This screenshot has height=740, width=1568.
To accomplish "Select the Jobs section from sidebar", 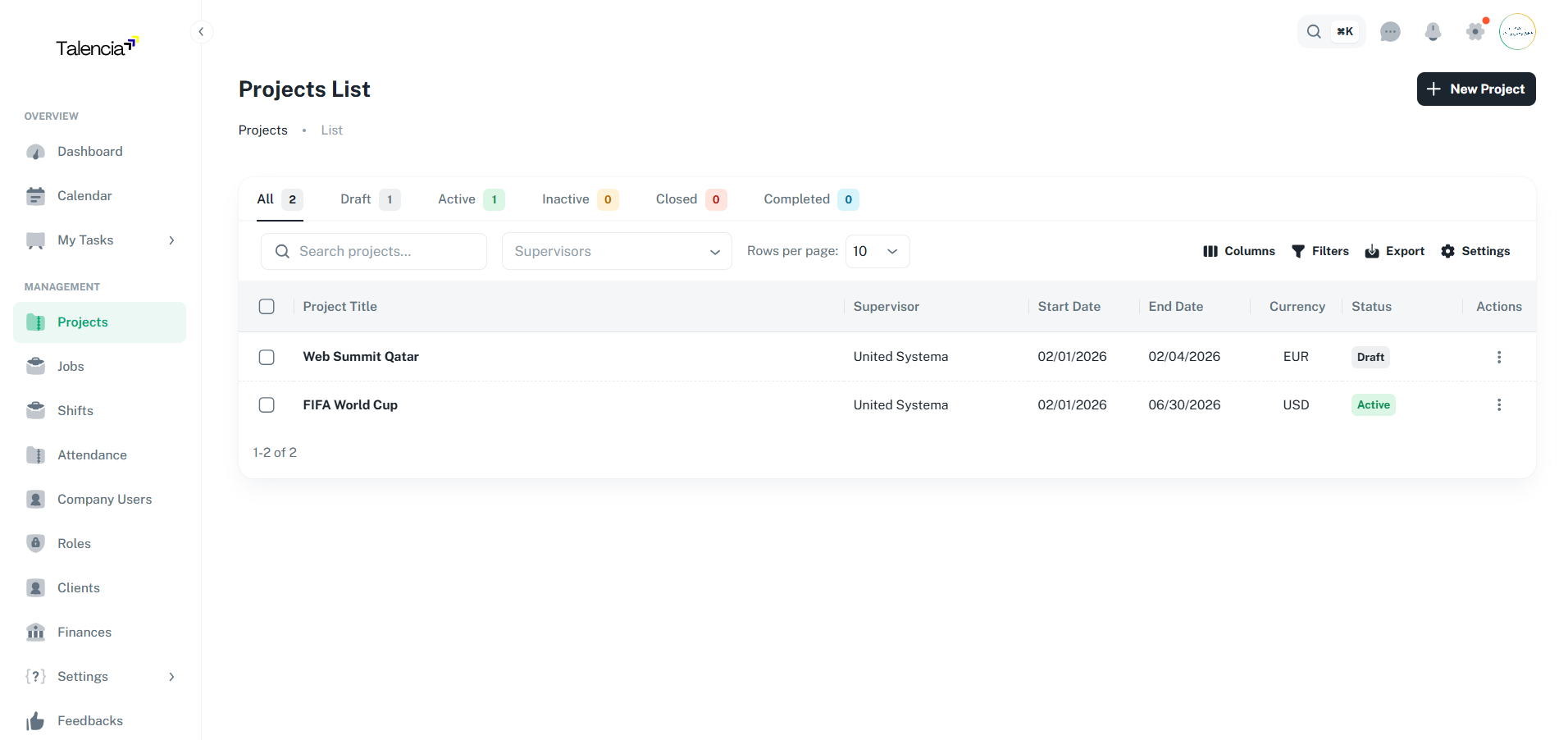I will (x=72, y=366).
